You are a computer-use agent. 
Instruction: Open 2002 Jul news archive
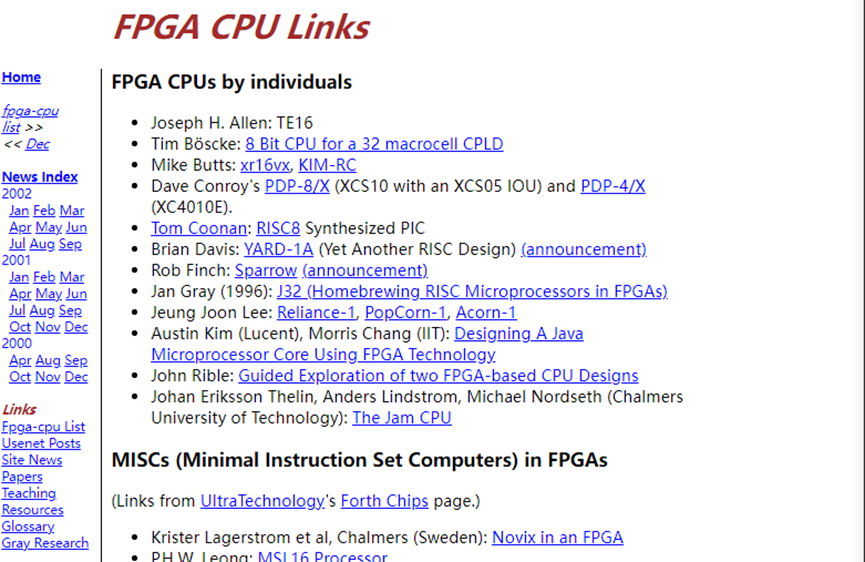click(x=17, y=244)
